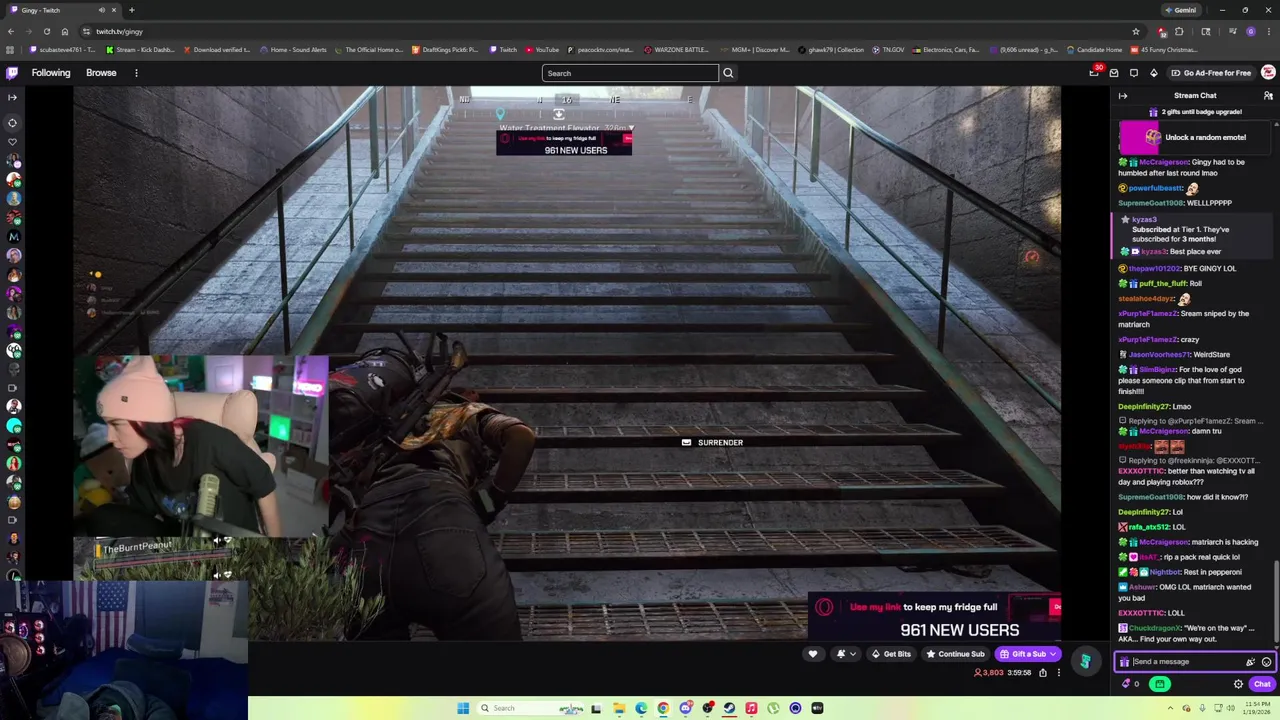The height and width of the screenshot is (720, 1280).
Task: Click the search magnifier button
Action: tap(728, 73)
